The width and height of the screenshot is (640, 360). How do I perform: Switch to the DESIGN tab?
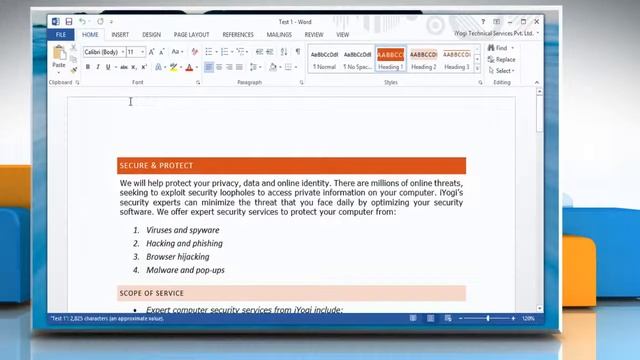click(x=151, y=35)
